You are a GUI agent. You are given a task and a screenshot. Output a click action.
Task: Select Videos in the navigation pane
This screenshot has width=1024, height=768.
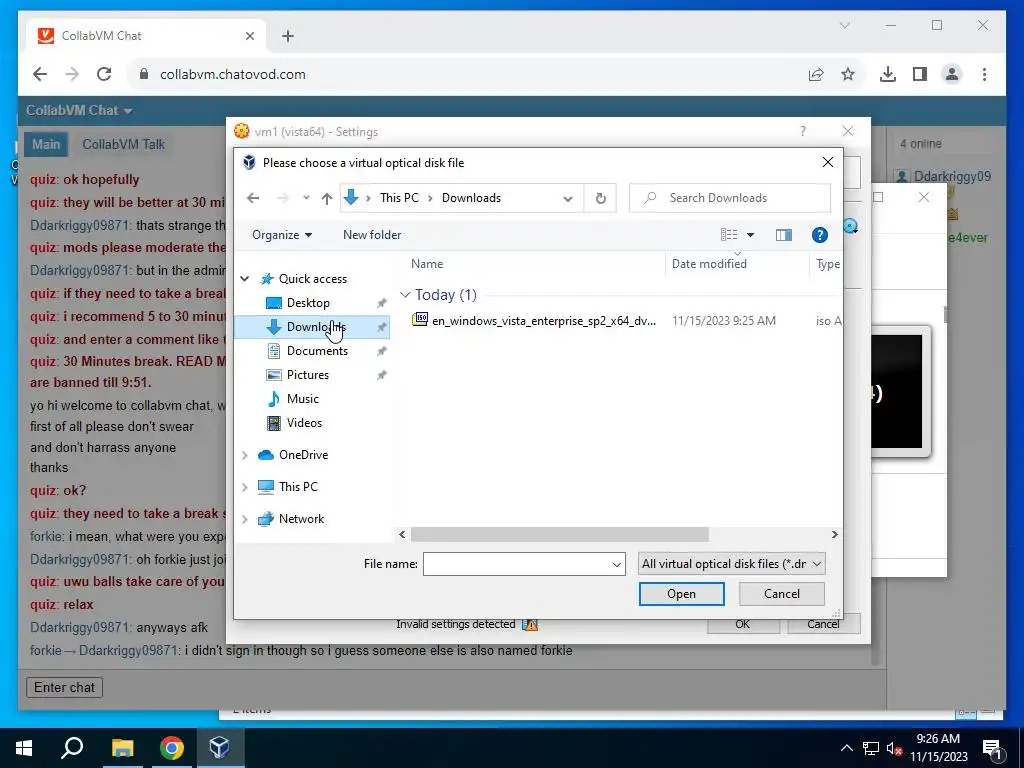[x=304, y=423]
